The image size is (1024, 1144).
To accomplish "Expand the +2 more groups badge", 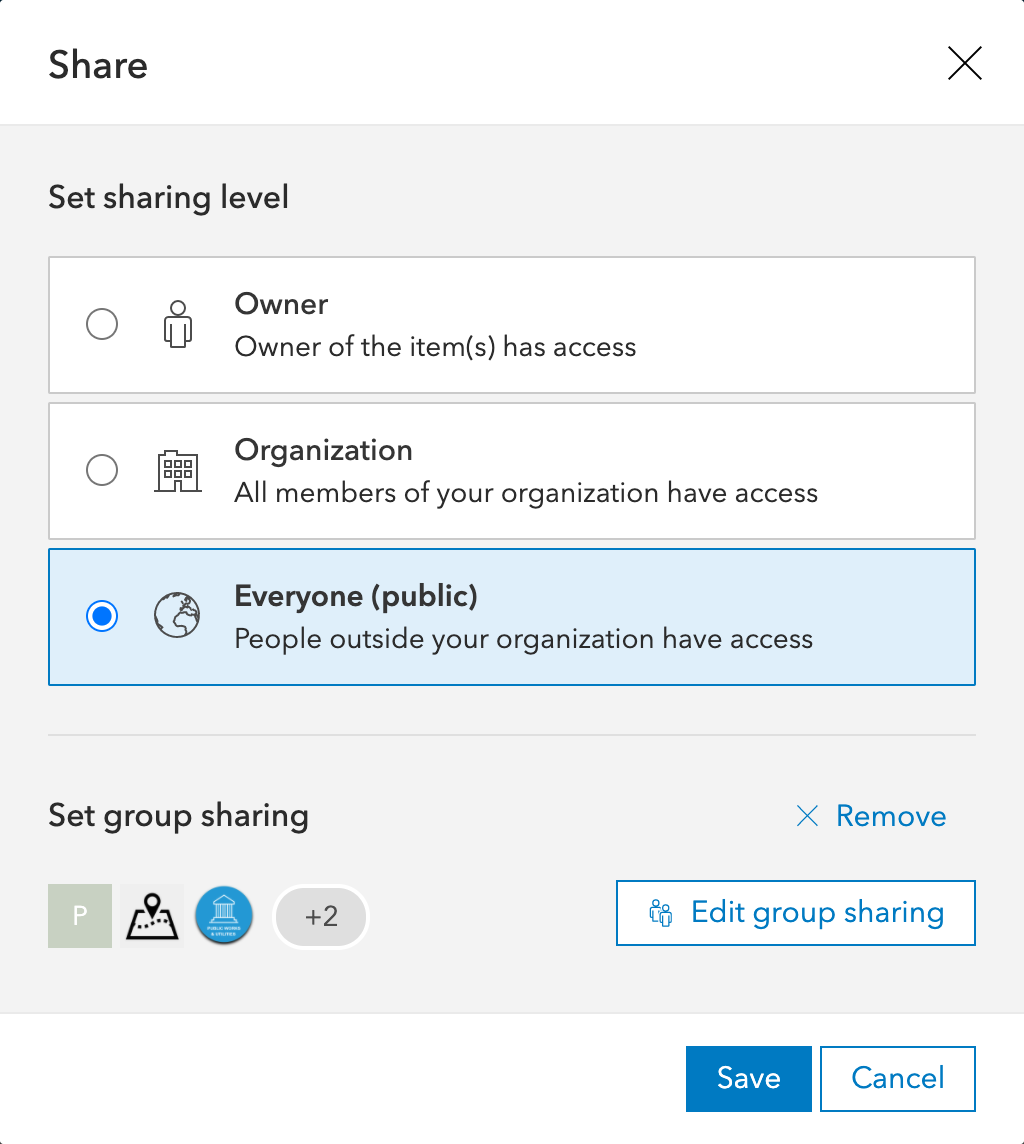I will [x=321, y=916].
